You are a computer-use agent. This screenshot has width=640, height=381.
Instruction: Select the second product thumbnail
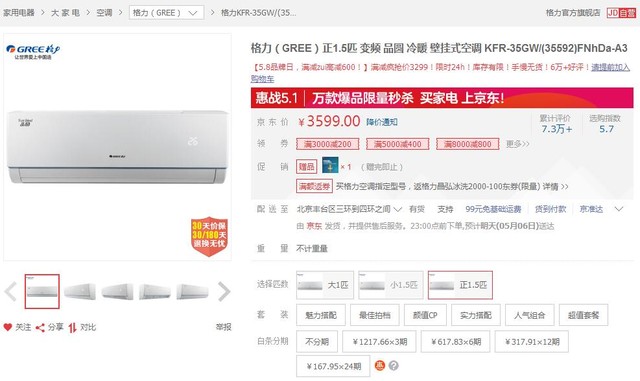click(x=80, y=292)
